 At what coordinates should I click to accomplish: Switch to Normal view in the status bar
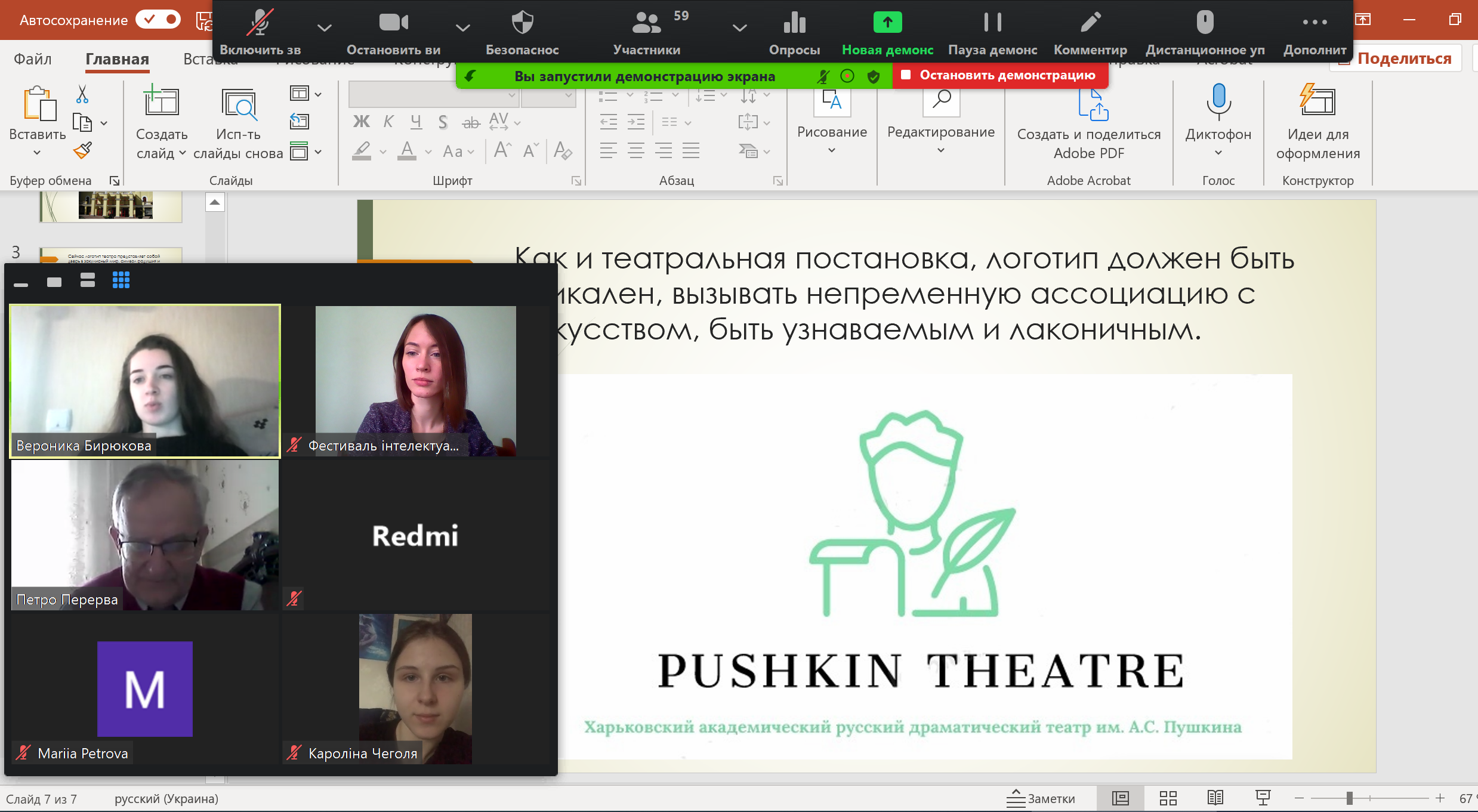pyautogui.click(x=1120, y=798)
